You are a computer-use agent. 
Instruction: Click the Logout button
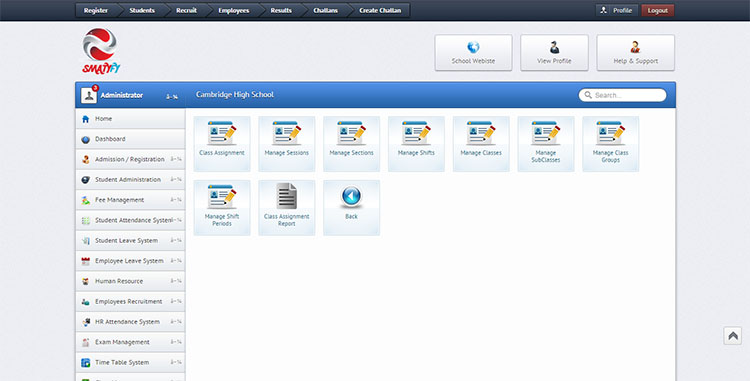658,11
